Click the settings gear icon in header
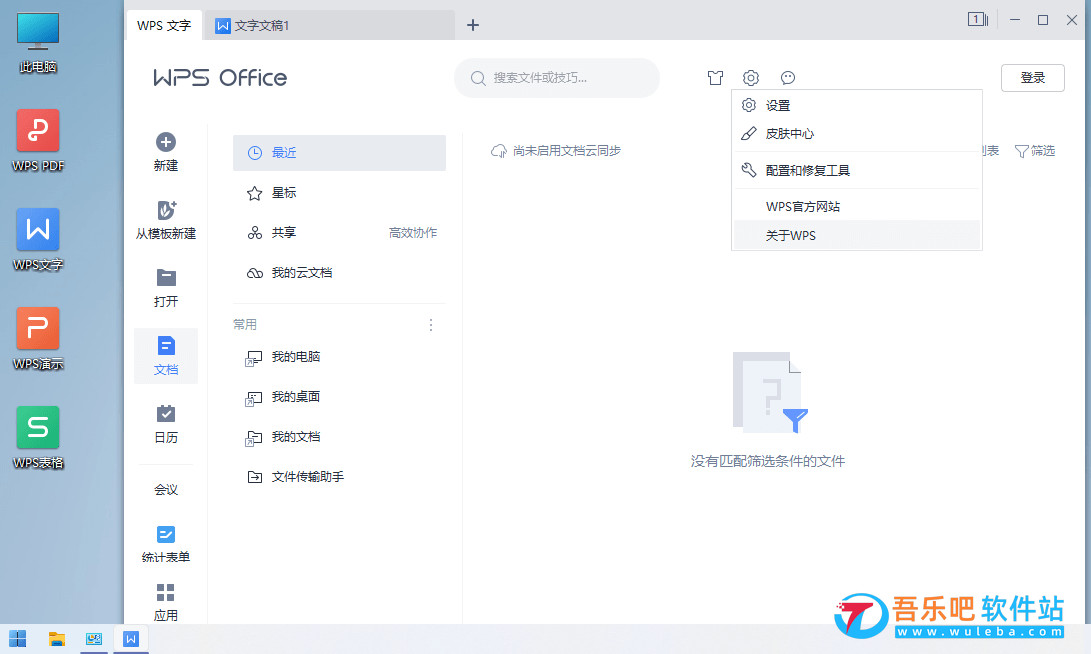This screenshot has height=654, width=1091. point(751,78)
